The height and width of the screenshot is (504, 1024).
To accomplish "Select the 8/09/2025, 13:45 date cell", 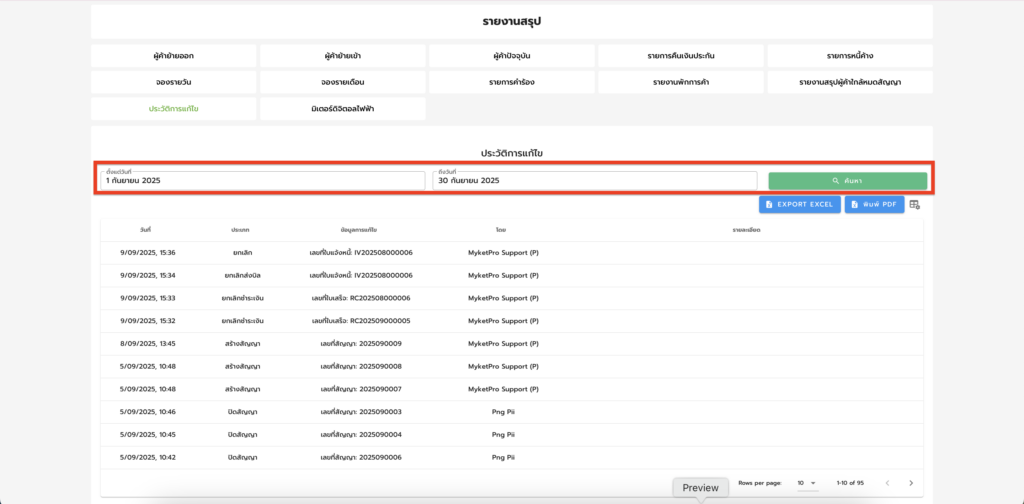I will pyautogui.click(x=148, y=343).
